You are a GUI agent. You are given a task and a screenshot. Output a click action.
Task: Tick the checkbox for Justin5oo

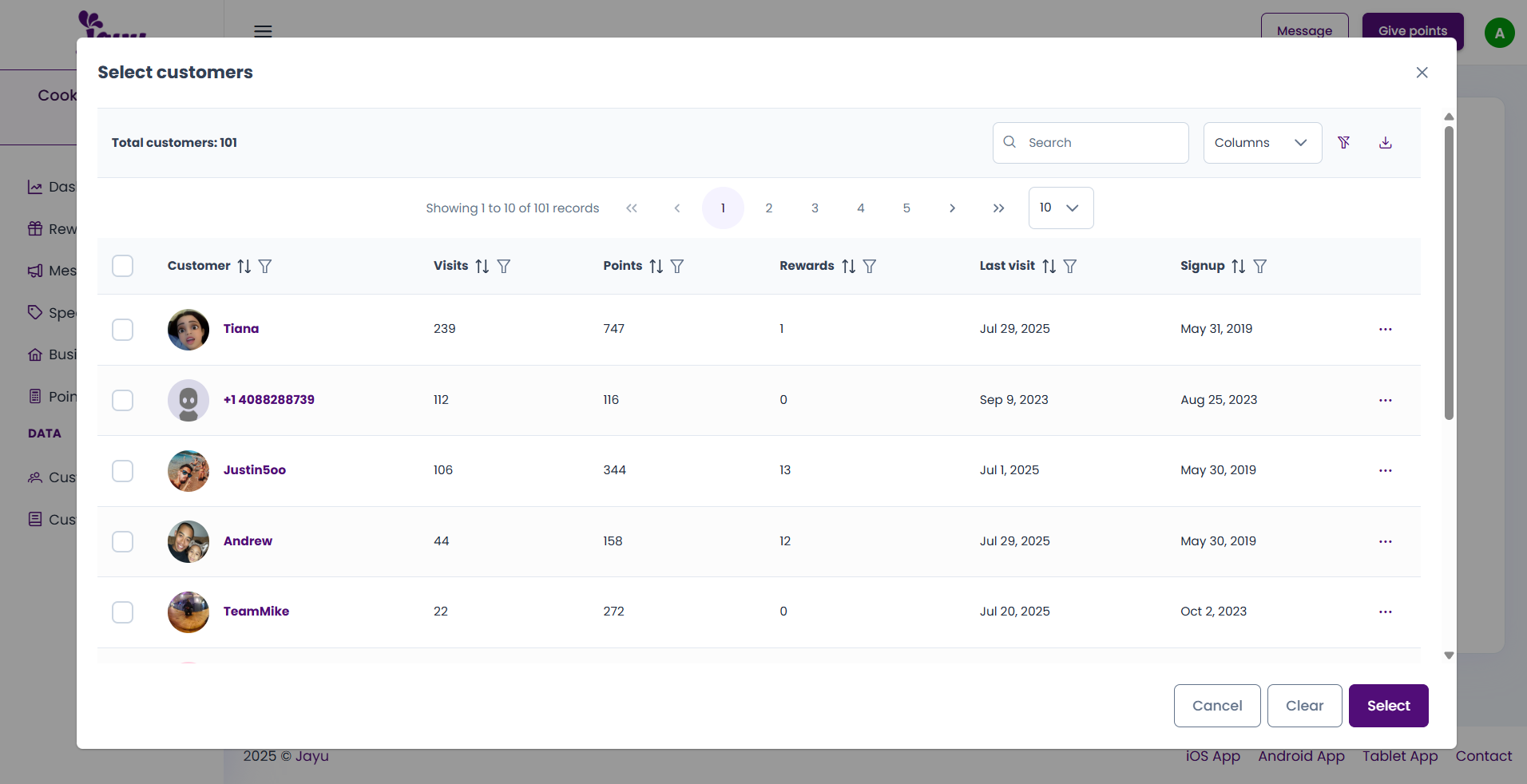(123, 471)
